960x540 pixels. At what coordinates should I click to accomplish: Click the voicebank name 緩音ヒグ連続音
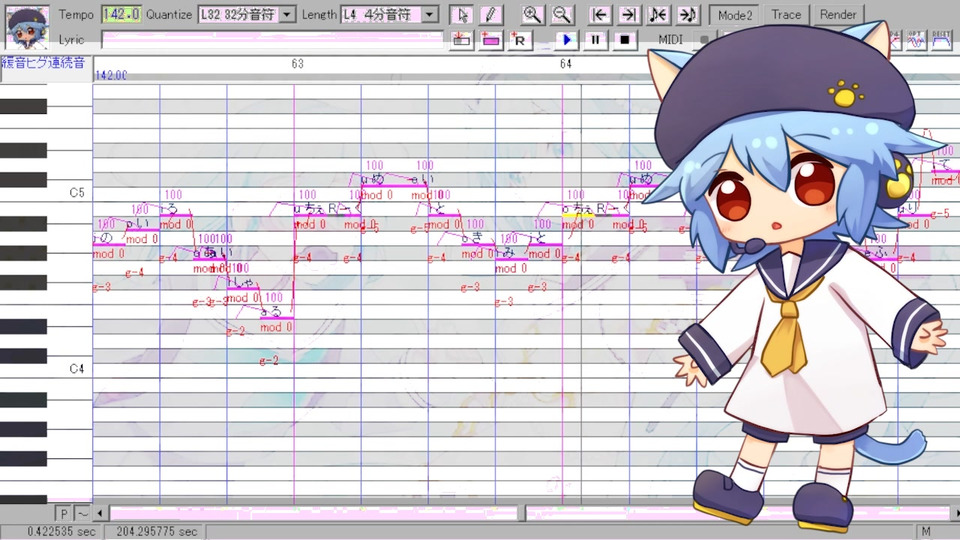43,62
